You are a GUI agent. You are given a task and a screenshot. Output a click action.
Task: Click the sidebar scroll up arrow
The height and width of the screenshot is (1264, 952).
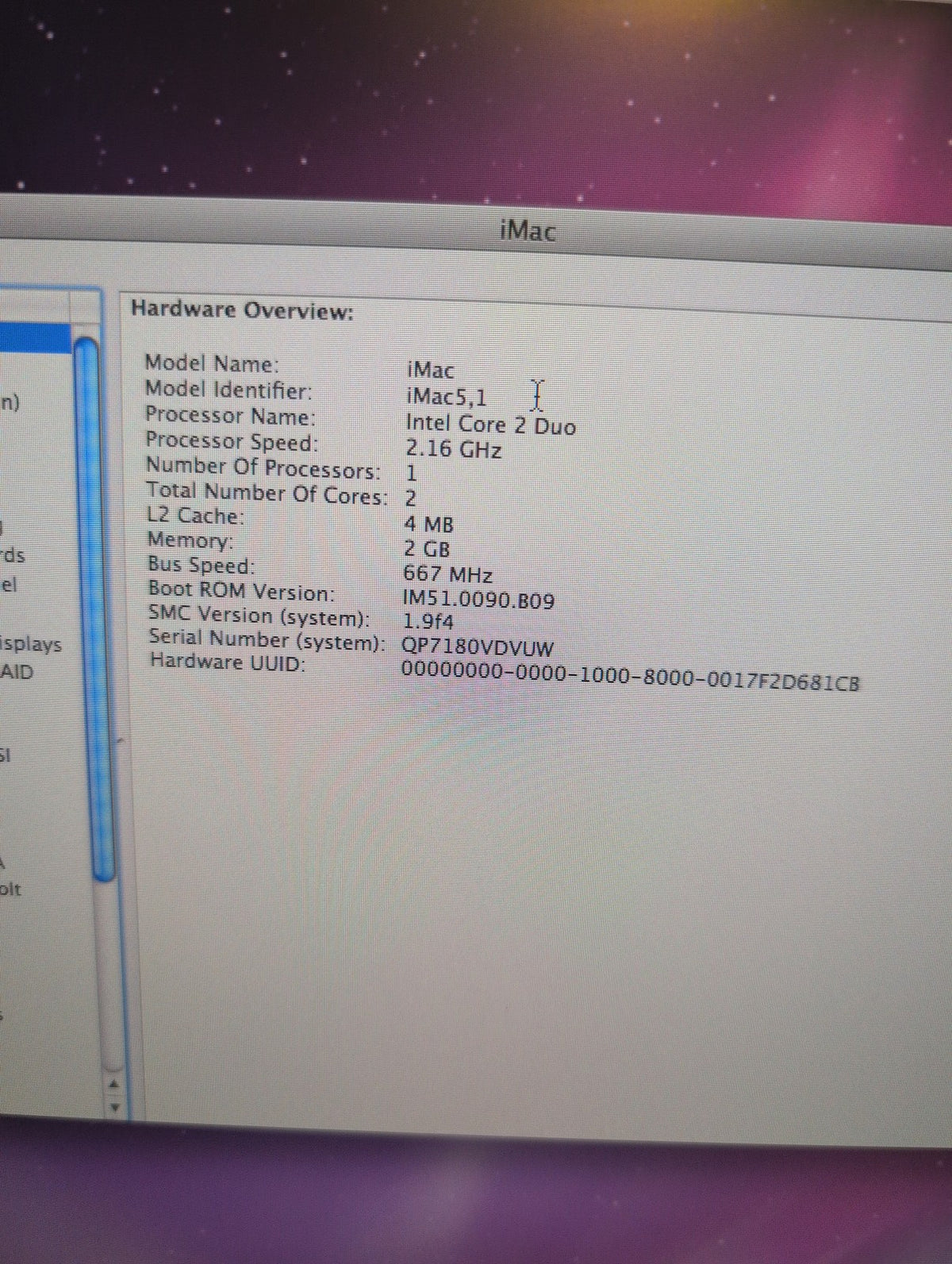pos(114,1084)
